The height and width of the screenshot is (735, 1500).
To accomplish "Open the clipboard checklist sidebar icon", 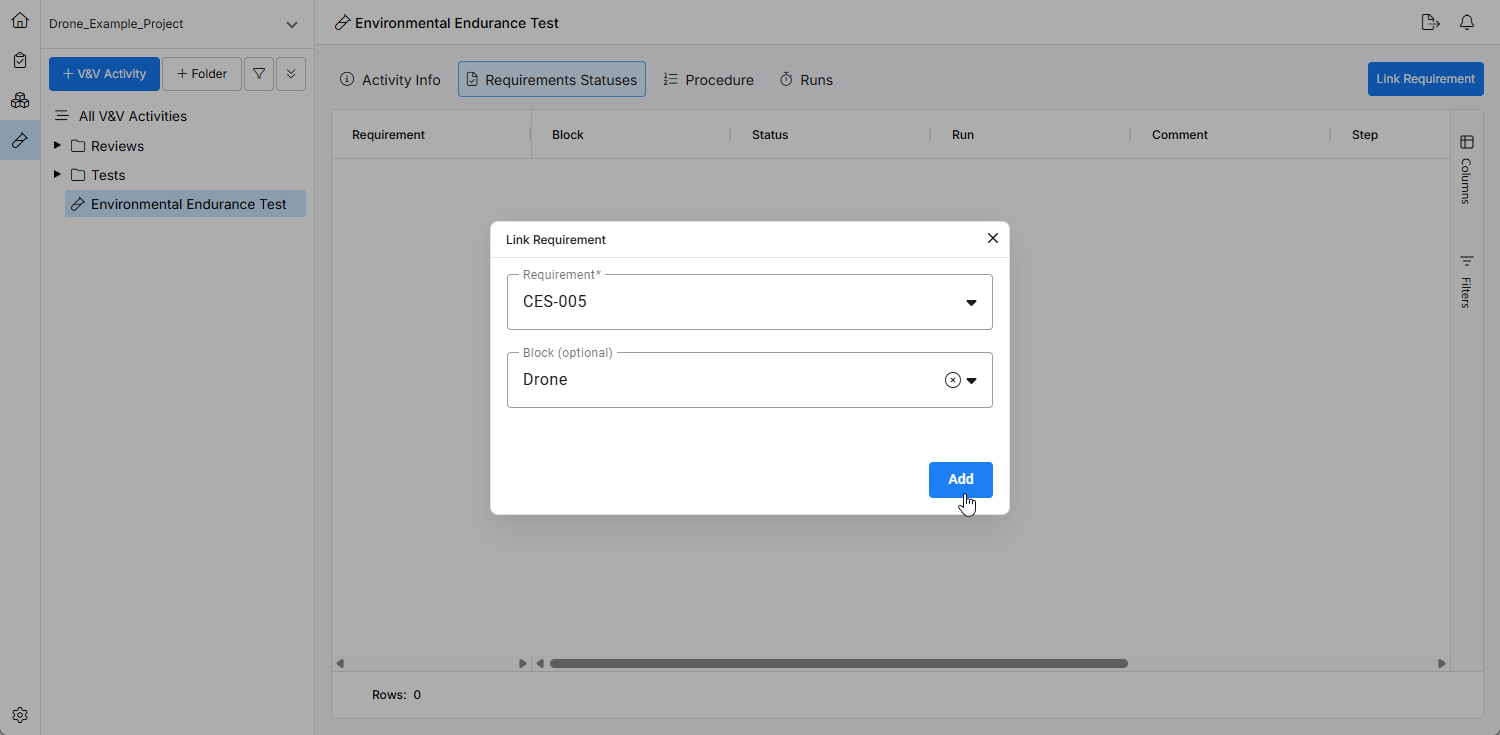I will pos(20,60).
